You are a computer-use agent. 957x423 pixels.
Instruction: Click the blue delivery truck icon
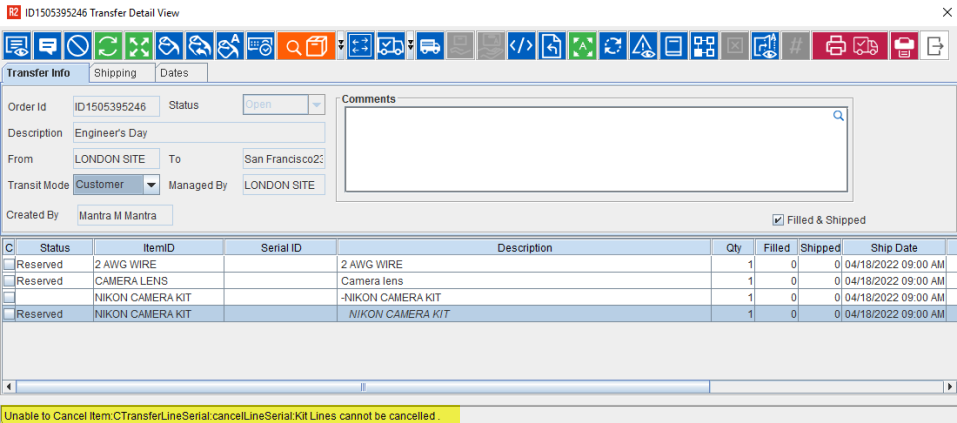(x=430, y=45)
